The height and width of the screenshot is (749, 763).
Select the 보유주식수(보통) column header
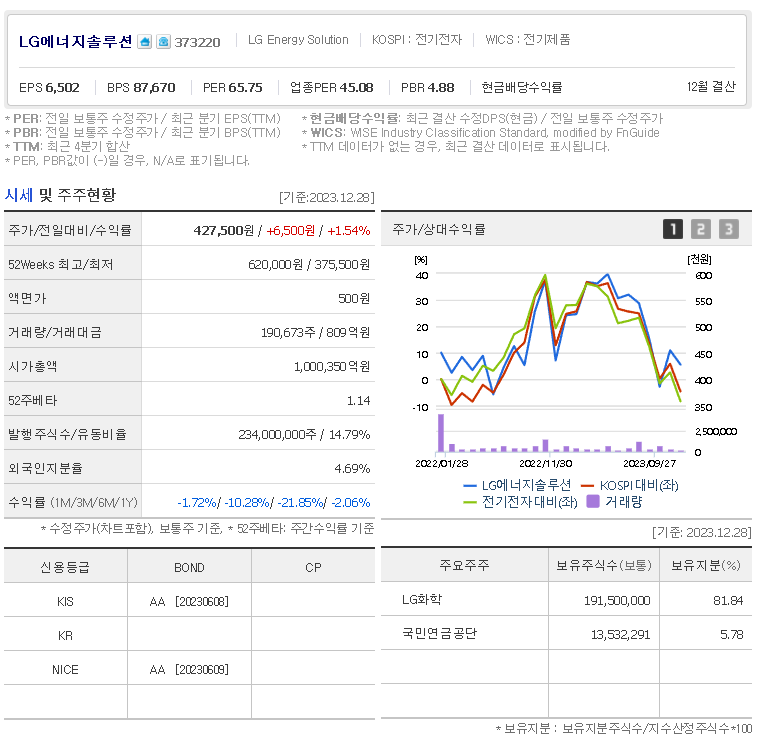tap(604, 565)
